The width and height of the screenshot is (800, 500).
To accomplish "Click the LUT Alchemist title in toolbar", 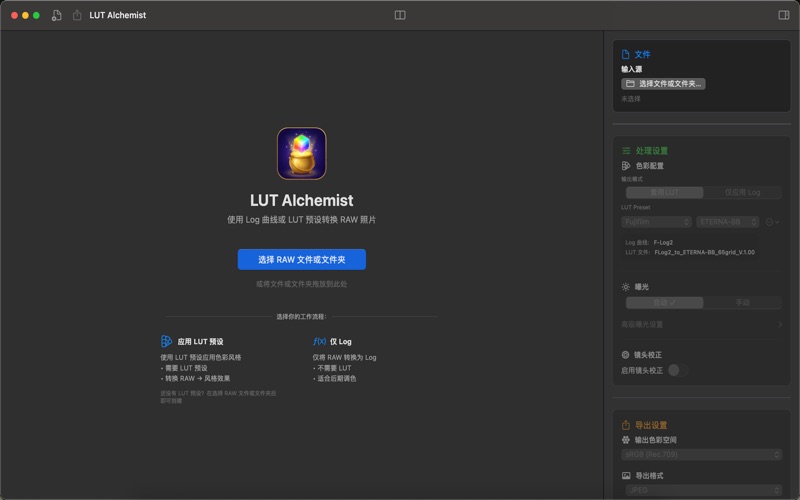I will coord(117,15).
